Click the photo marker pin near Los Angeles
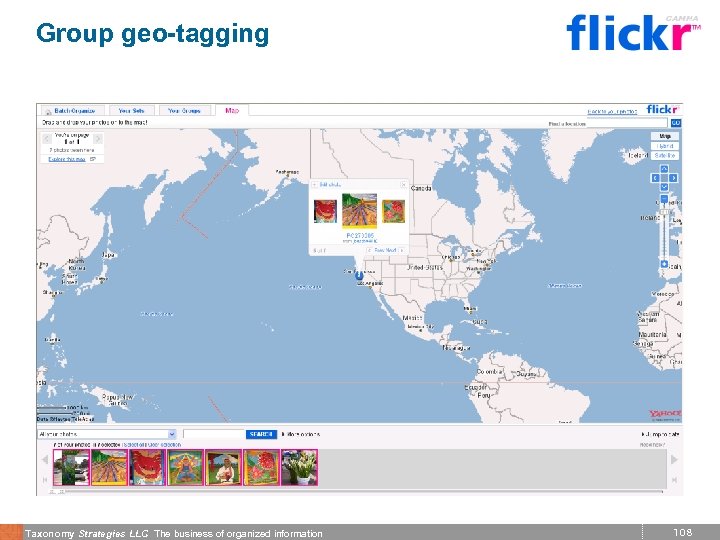 pyautogui.click(x=359, y=276)
